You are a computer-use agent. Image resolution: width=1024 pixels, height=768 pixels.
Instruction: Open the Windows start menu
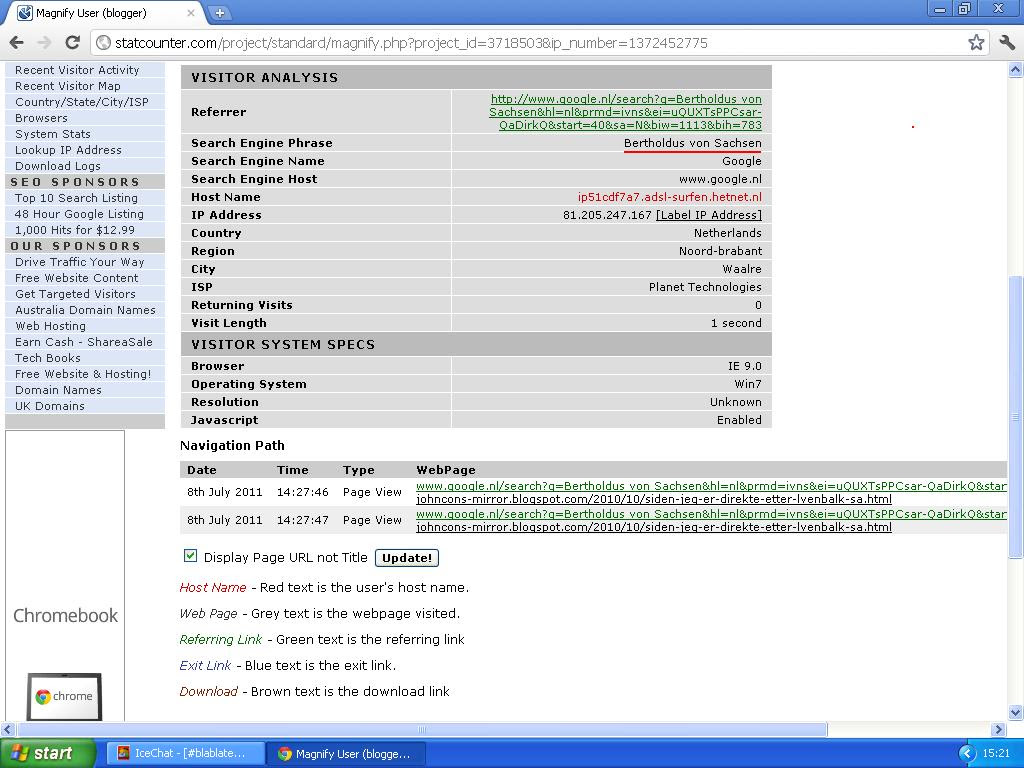pos(47,754)
